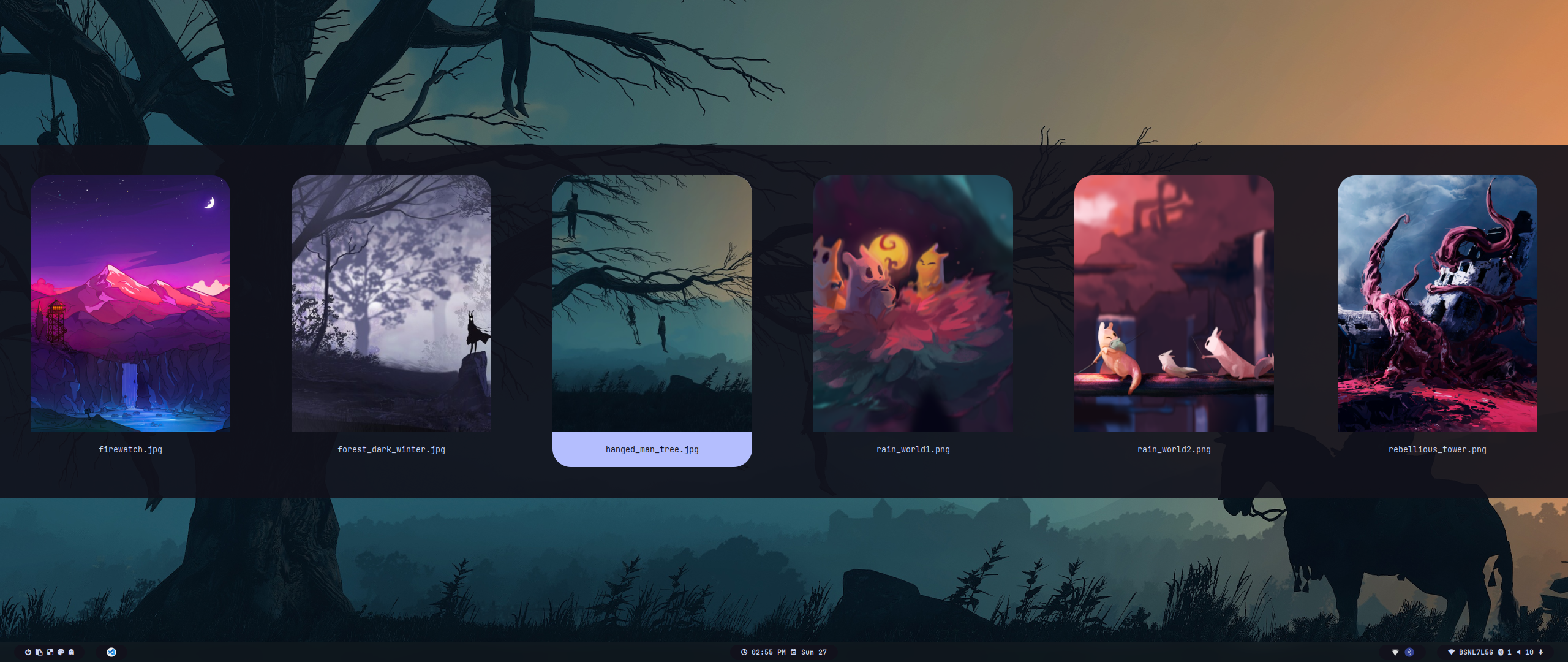Click the power button icon on the taskbar
1568x662 pixels.
(x=28, y=652)
